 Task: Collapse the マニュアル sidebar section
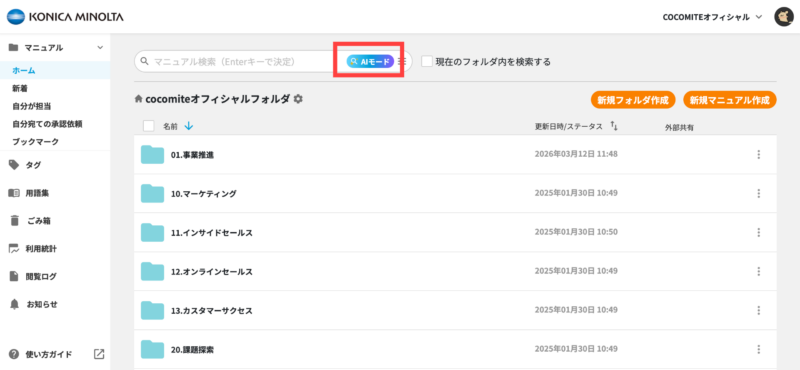click(x=100, y=47)
